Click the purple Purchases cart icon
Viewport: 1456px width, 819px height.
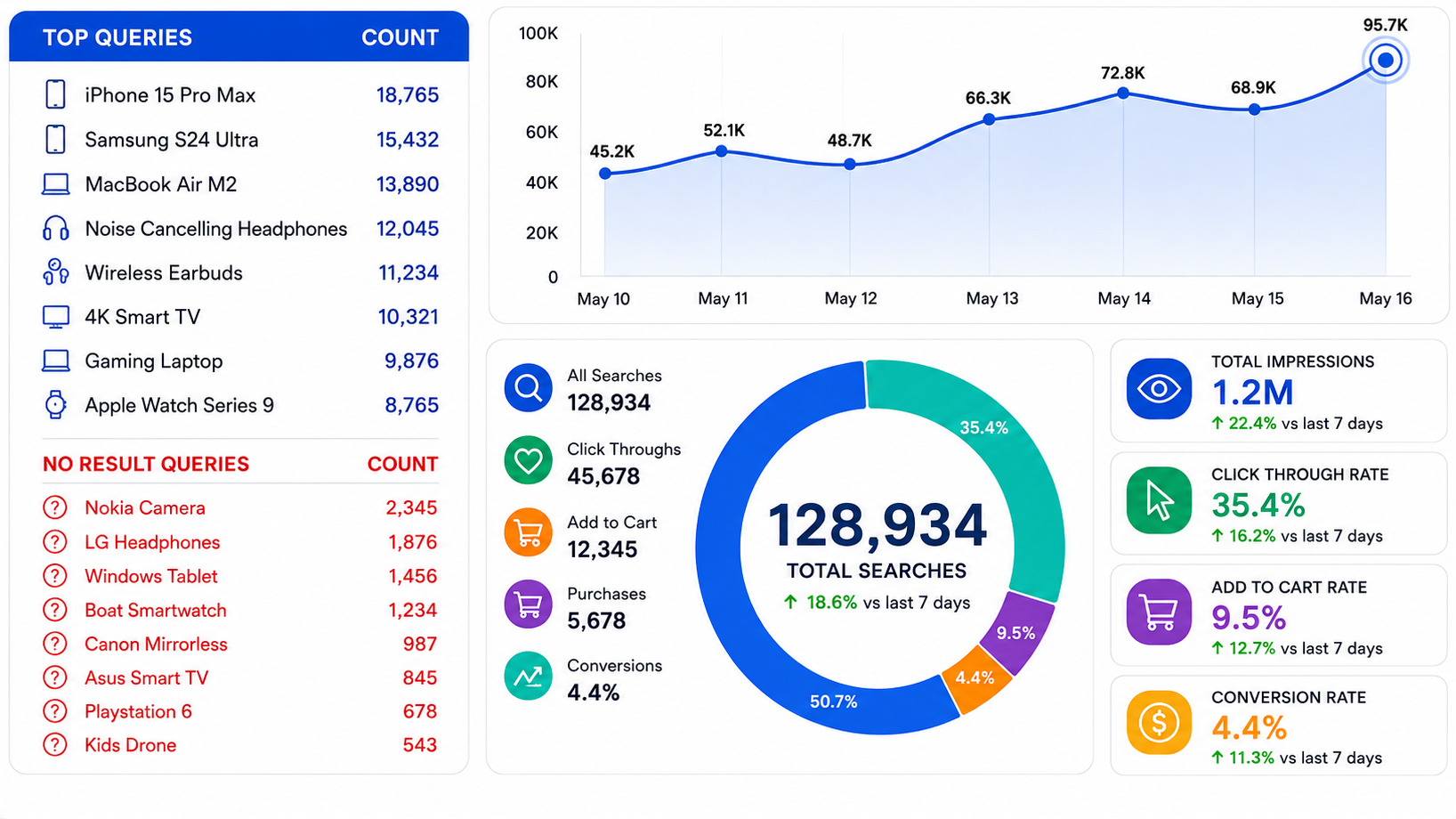pyautogui.click(x=529, y=604)
